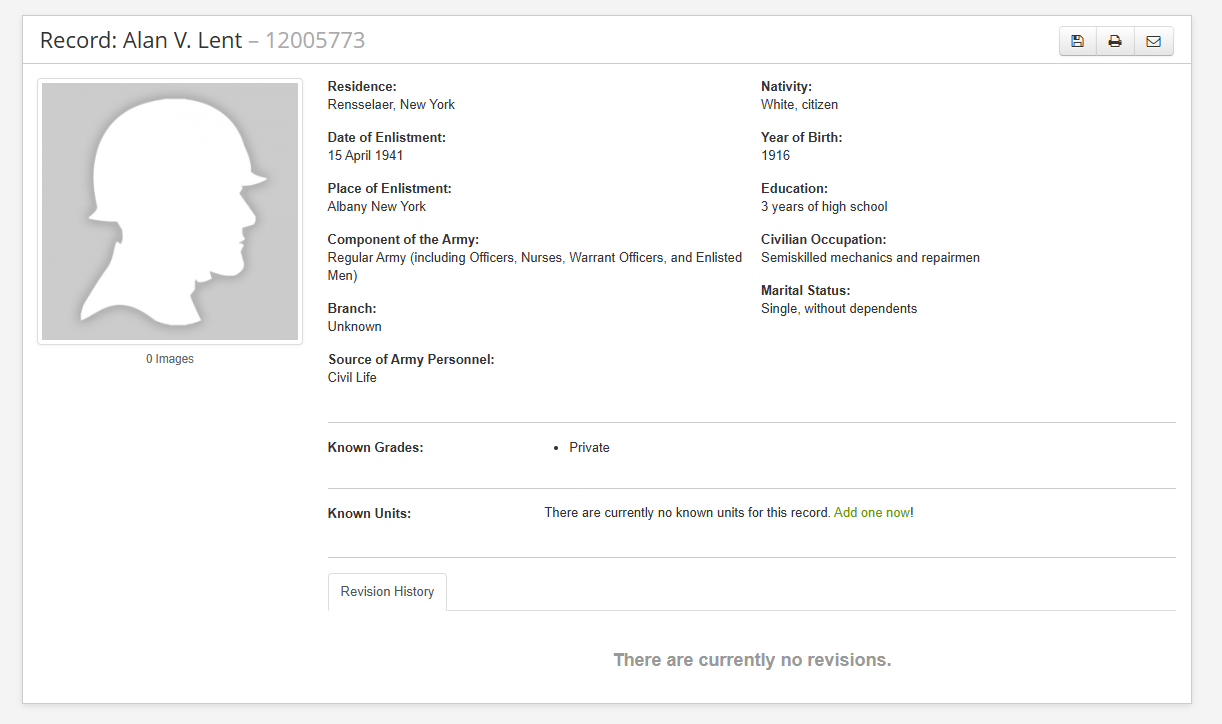Click the save (floppy disk) icon
This screenshot has height=724, width=1222.
[x=1077, y=41]
